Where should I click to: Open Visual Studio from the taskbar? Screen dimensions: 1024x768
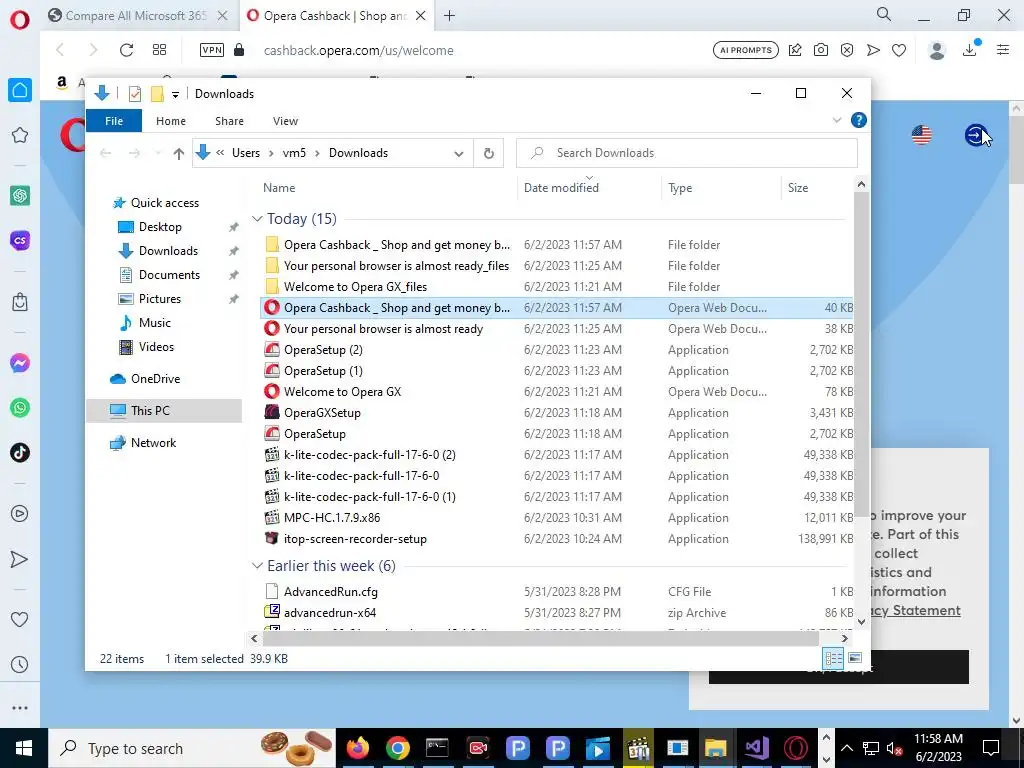pos(756,748)
